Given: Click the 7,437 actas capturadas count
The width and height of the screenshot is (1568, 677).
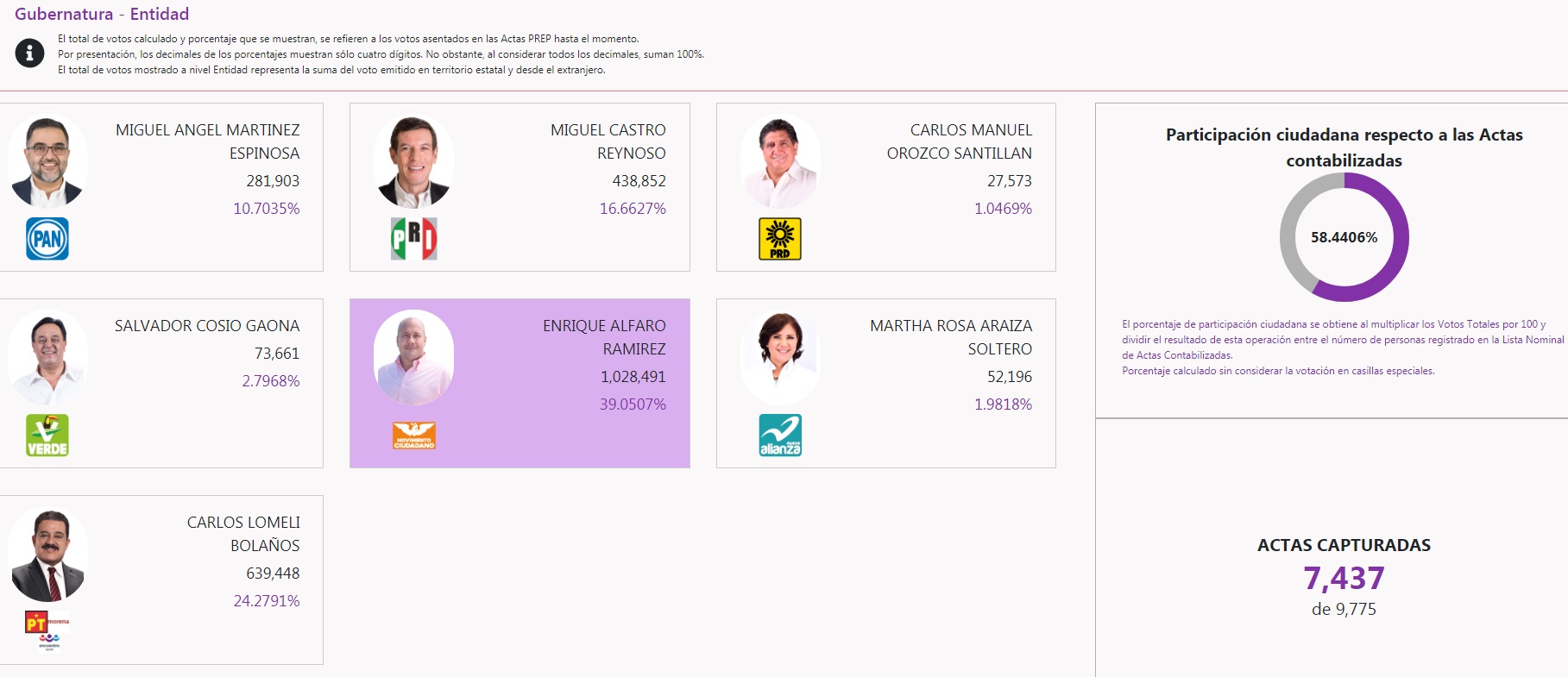Looking at the screenshot, I should [x=1344, y=578].
